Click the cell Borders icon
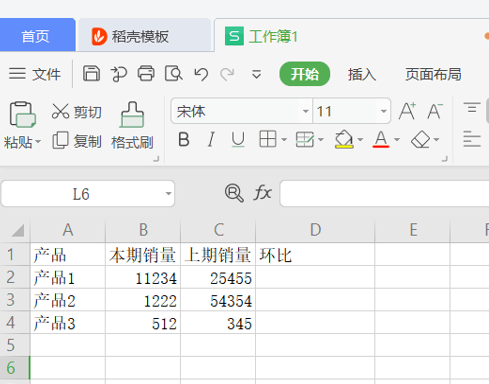The image size is (489, 384). (x=268, y=139)
